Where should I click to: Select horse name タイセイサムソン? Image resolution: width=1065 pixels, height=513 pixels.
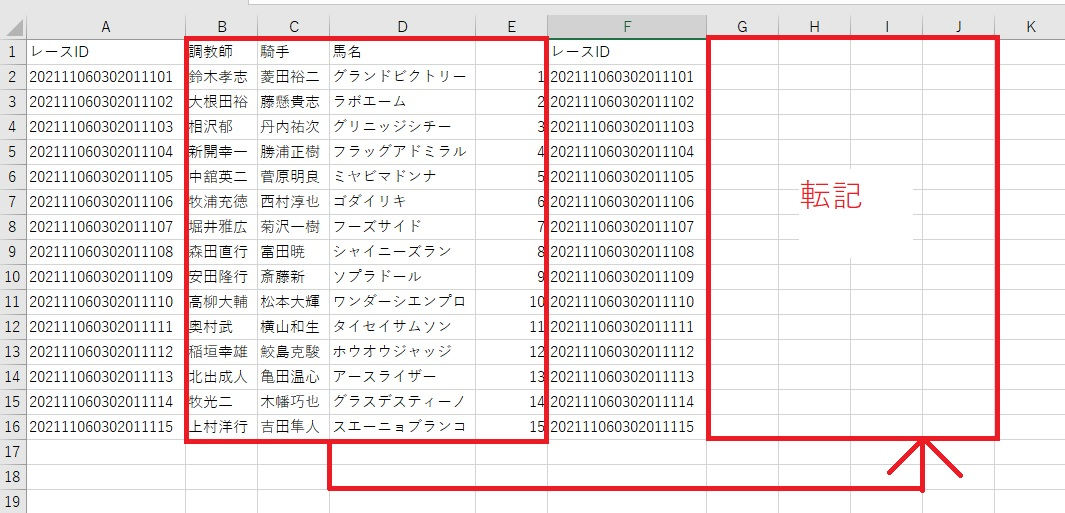click(x=403, y=327)
